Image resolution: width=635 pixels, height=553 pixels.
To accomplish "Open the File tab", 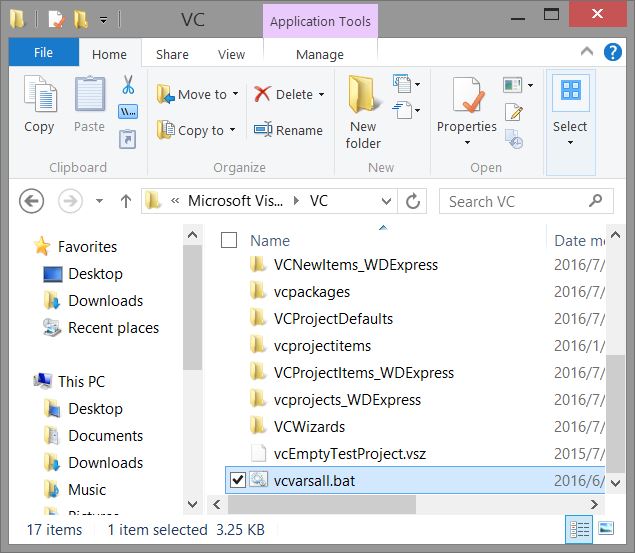I will coord(44,52).
